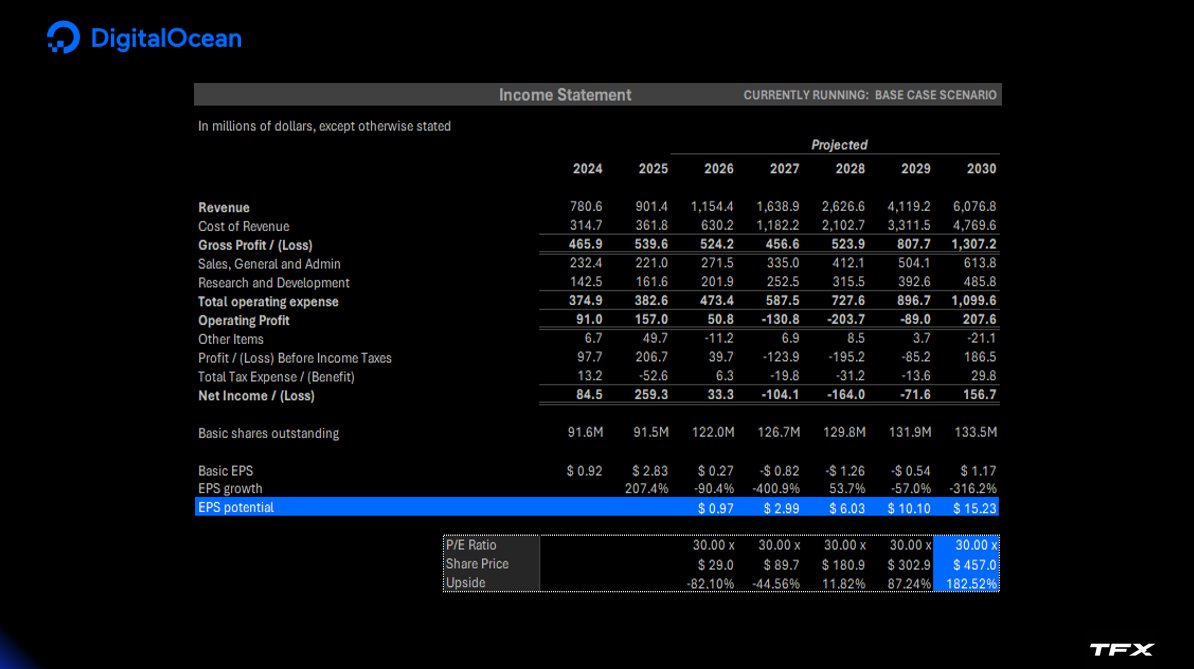Select the 2027 column header
1194x669 pixels.
(x=784, y=169)
